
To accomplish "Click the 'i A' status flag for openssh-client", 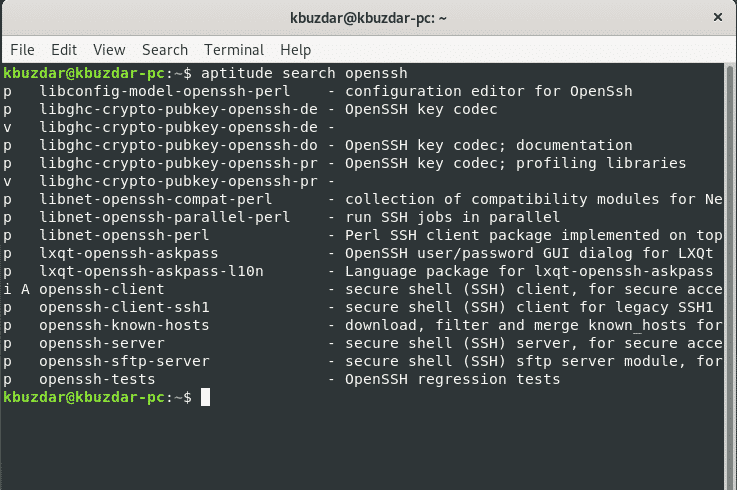I will pos(16,290).
